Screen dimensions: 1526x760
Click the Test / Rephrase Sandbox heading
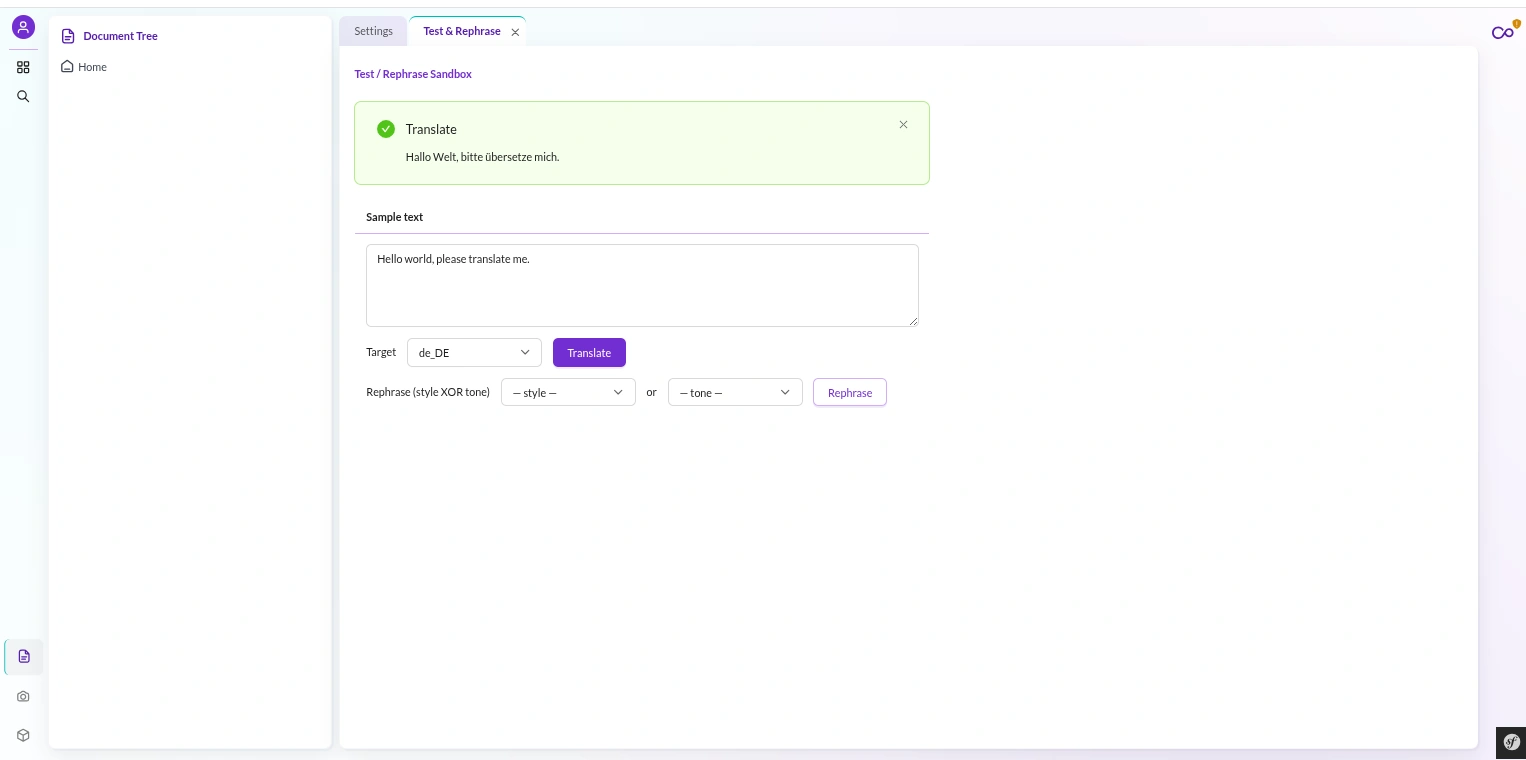tap(413, 74)
